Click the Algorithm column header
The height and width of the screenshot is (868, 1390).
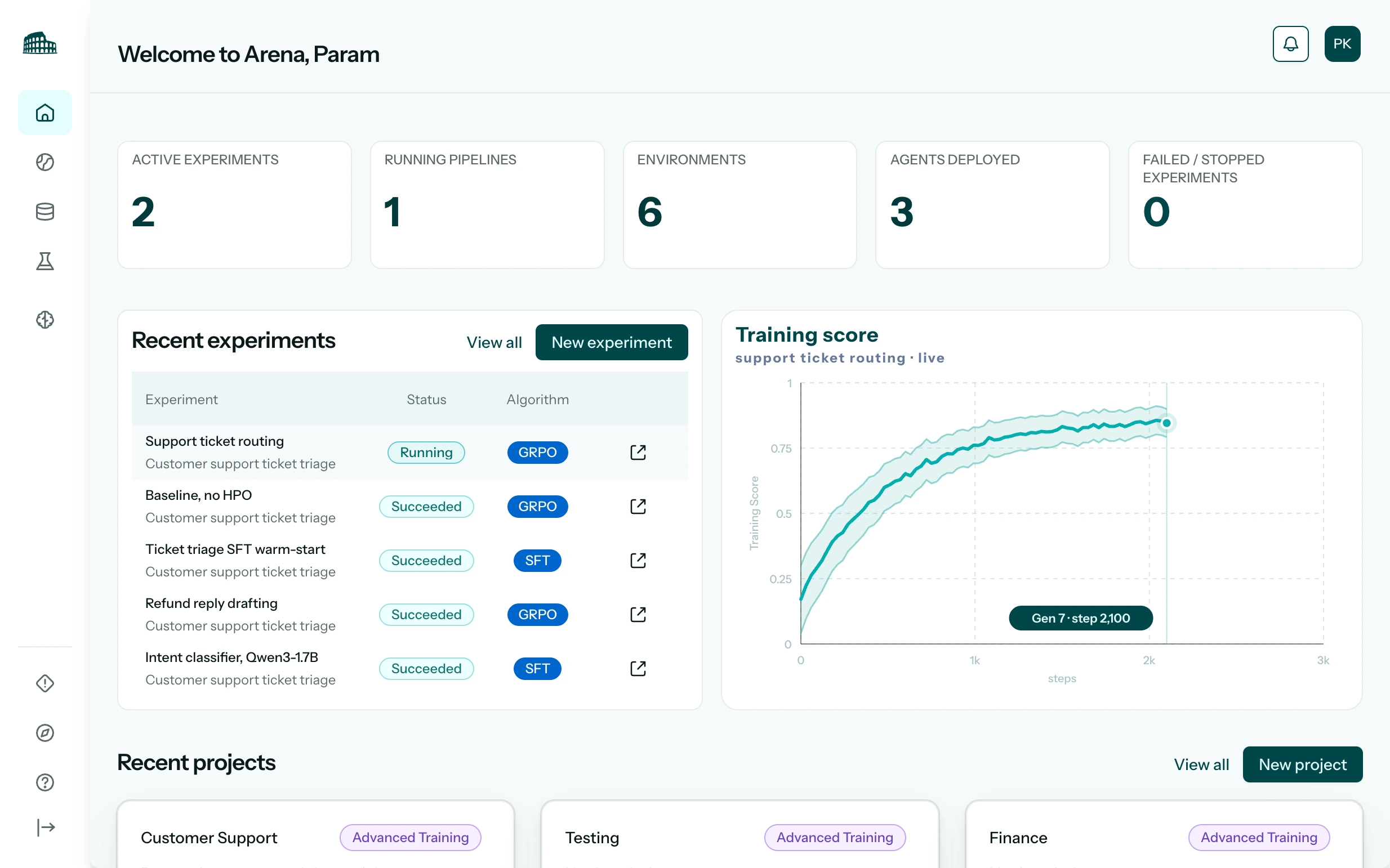pyautogui.click(x=538, y=400)
